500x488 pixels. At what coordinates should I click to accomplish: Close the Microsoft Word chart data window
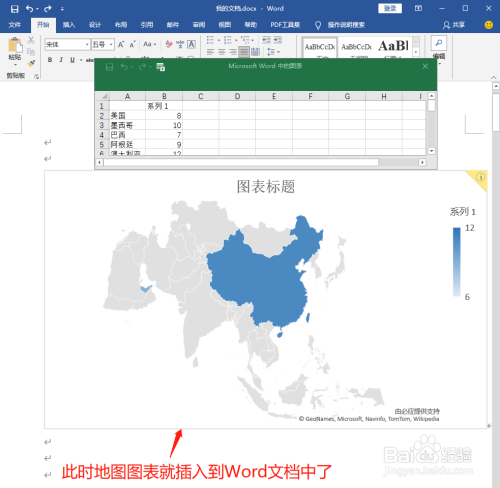425,66
